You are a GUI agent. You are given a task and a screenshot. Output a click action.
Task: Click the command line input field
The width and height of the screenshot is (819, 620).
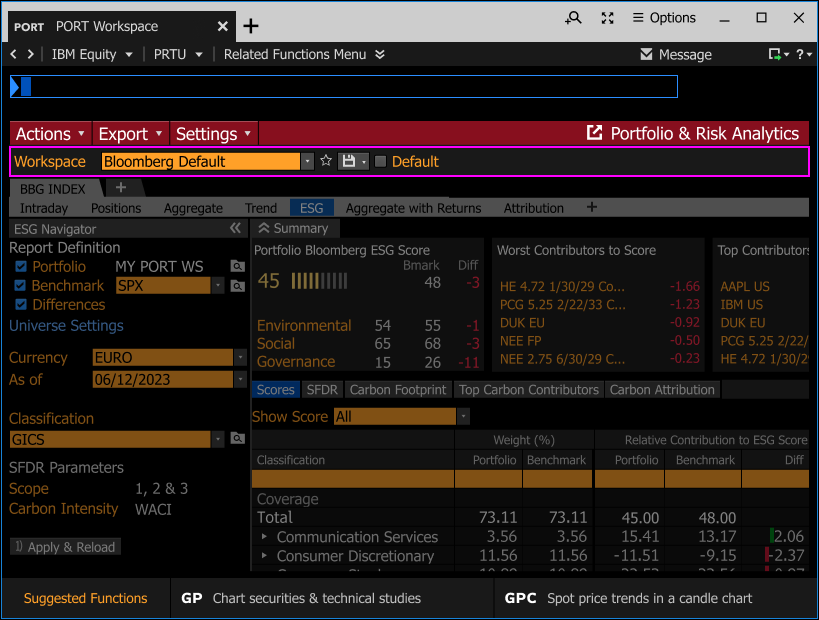coord(344,86)
